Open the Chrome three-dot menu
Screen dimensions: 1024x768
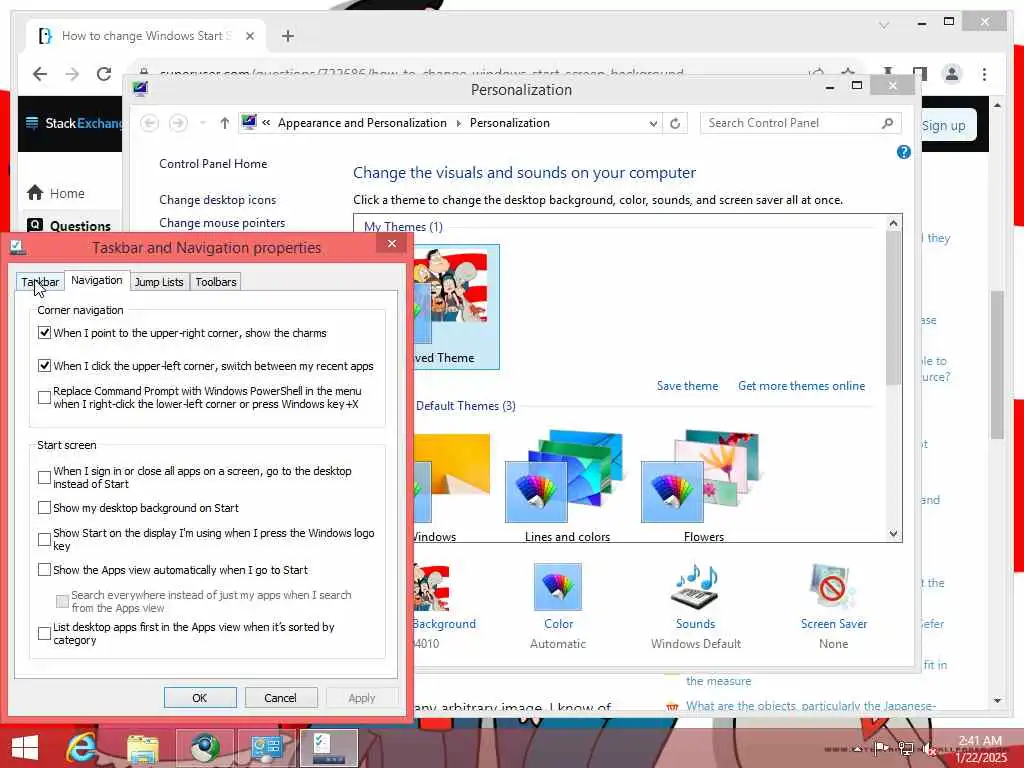[984, 74]
